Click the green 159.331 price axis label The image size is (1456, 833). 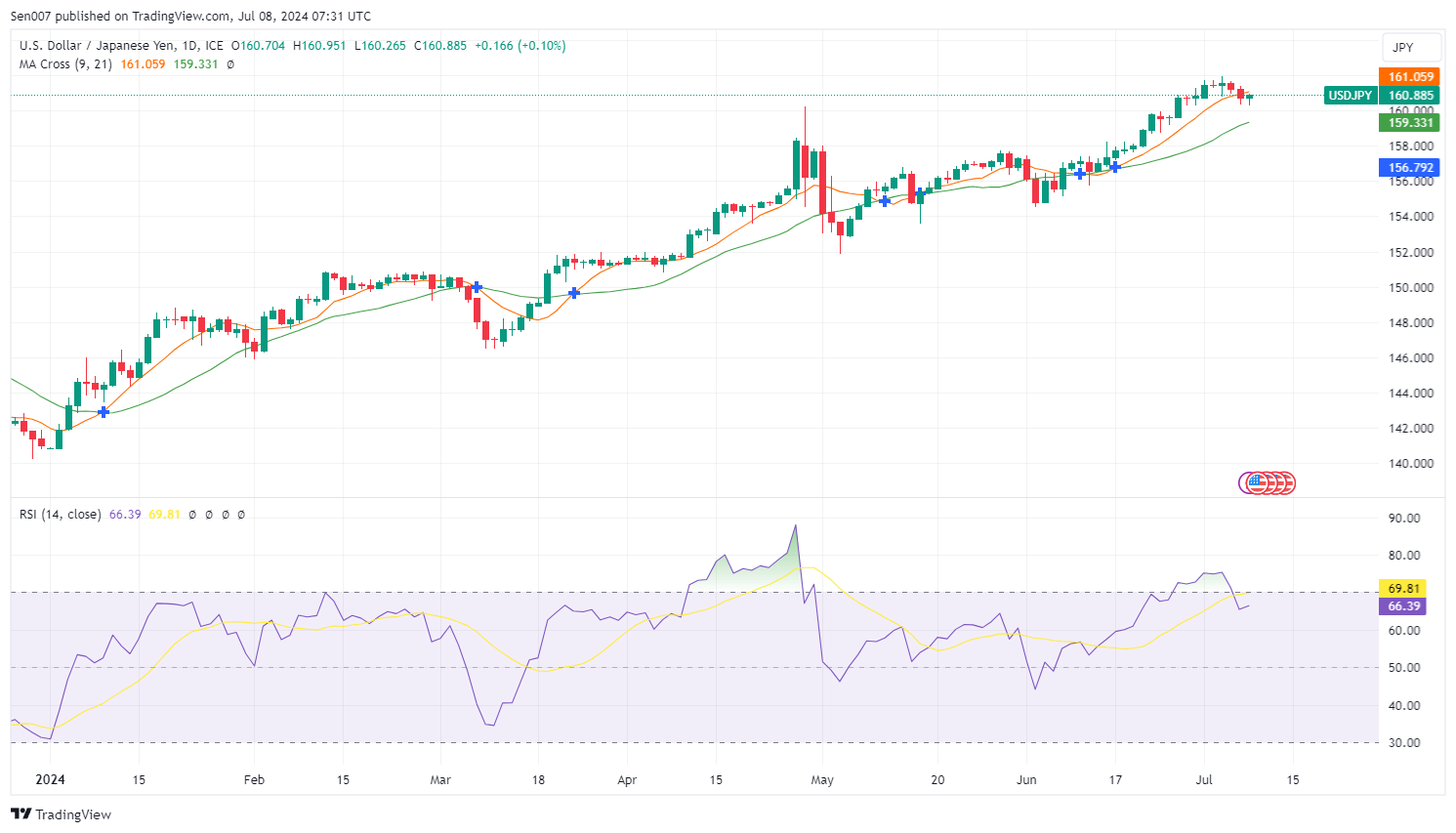click(x=1411, y=122)
